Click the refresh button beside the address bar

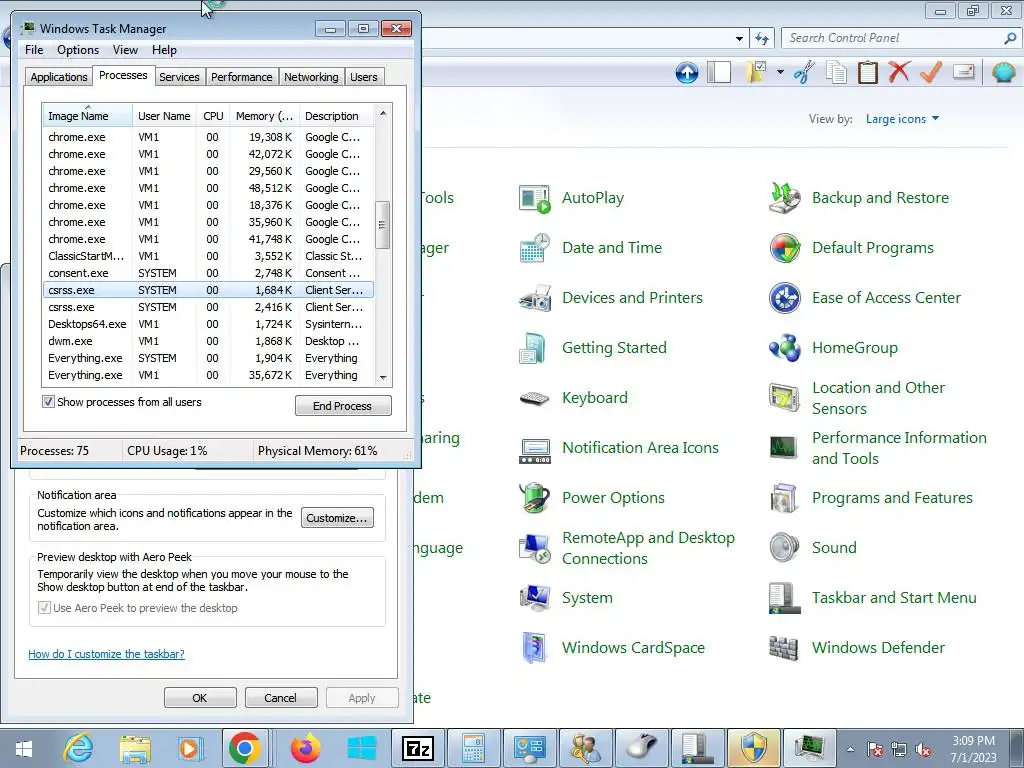[761, 39]
